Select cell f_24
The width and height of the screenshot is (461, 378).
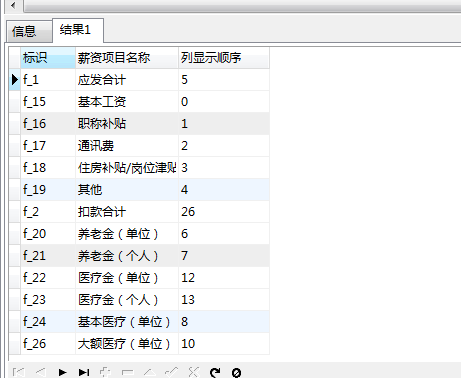coord(48,322)
